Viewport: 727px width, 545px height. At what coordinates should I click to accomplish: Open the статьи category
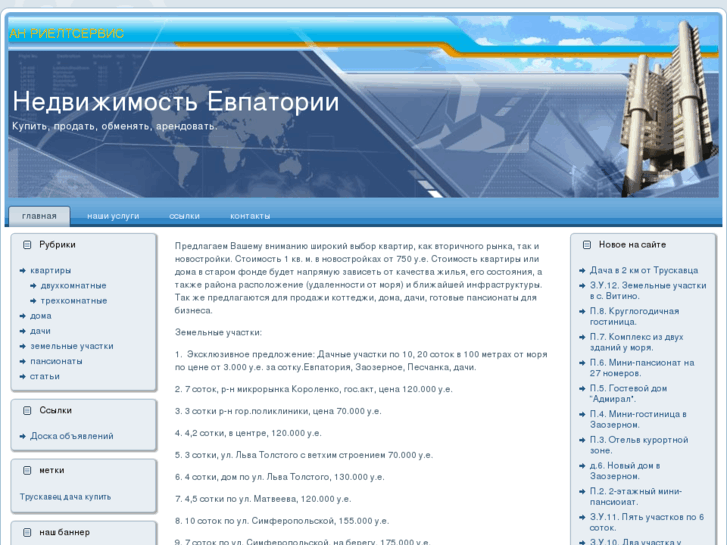point(45,377)
